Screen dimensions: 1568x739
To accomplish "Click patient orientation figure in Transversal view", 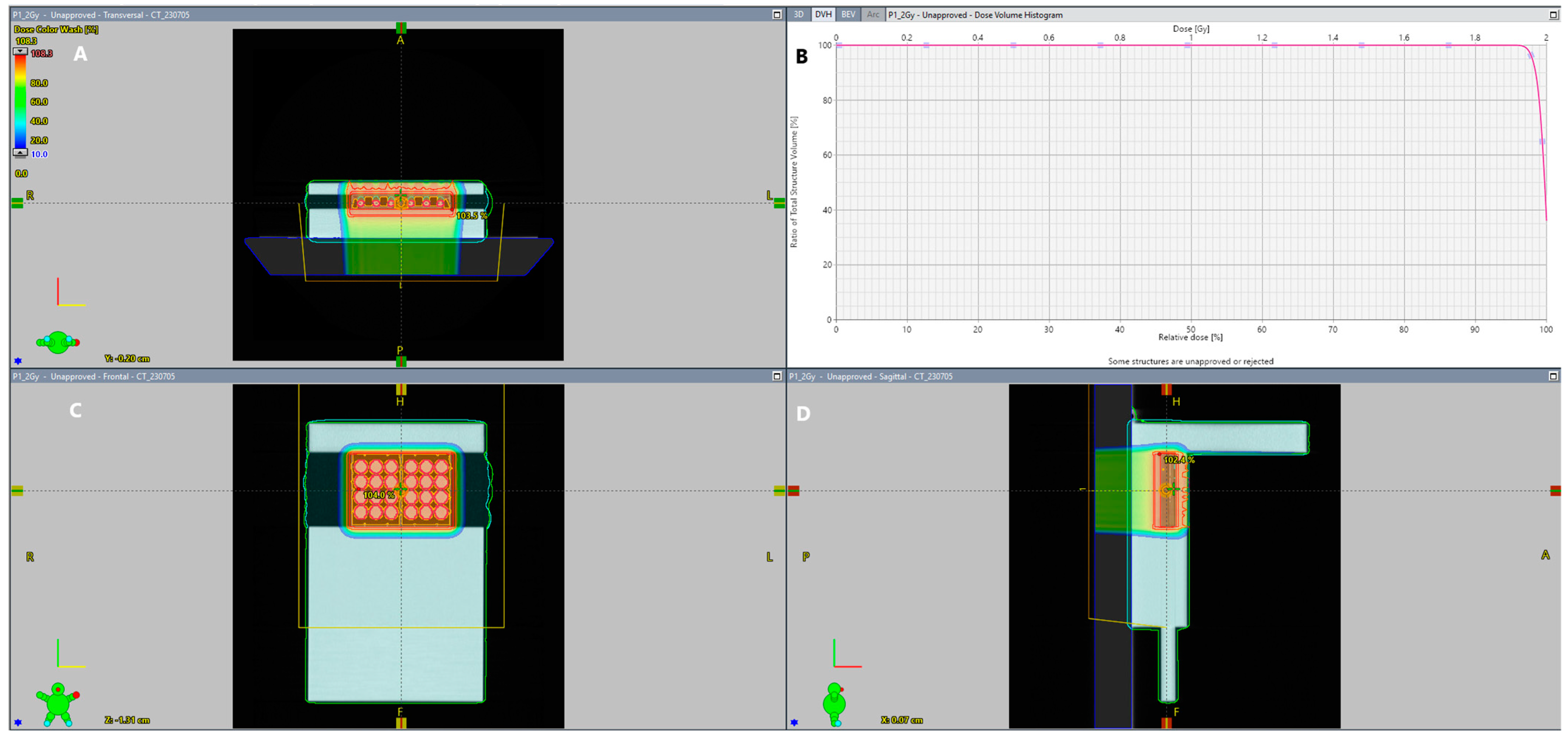I will coord(58,342).
